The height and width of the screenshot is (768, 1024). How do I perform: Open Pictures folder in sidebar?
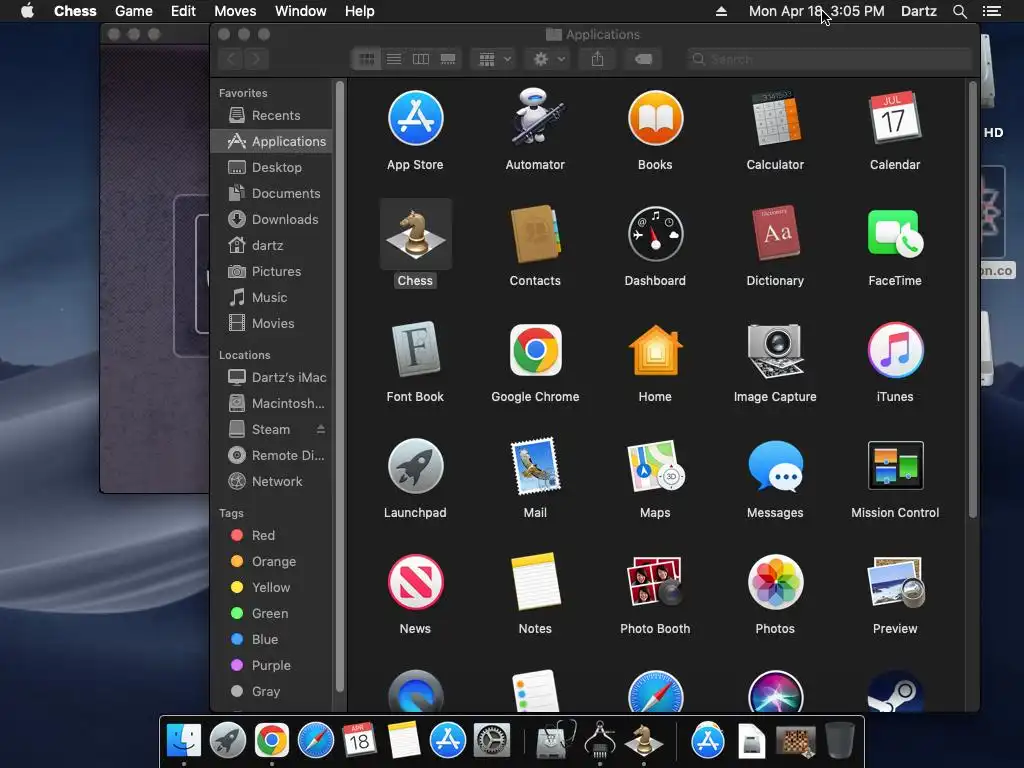click(x=272, y=271)
